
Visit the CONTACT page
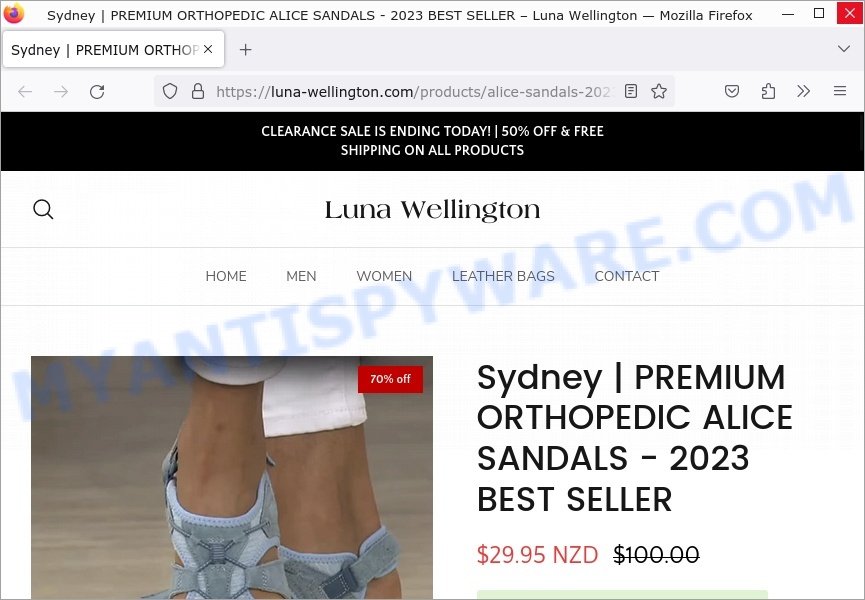[627, 276]
